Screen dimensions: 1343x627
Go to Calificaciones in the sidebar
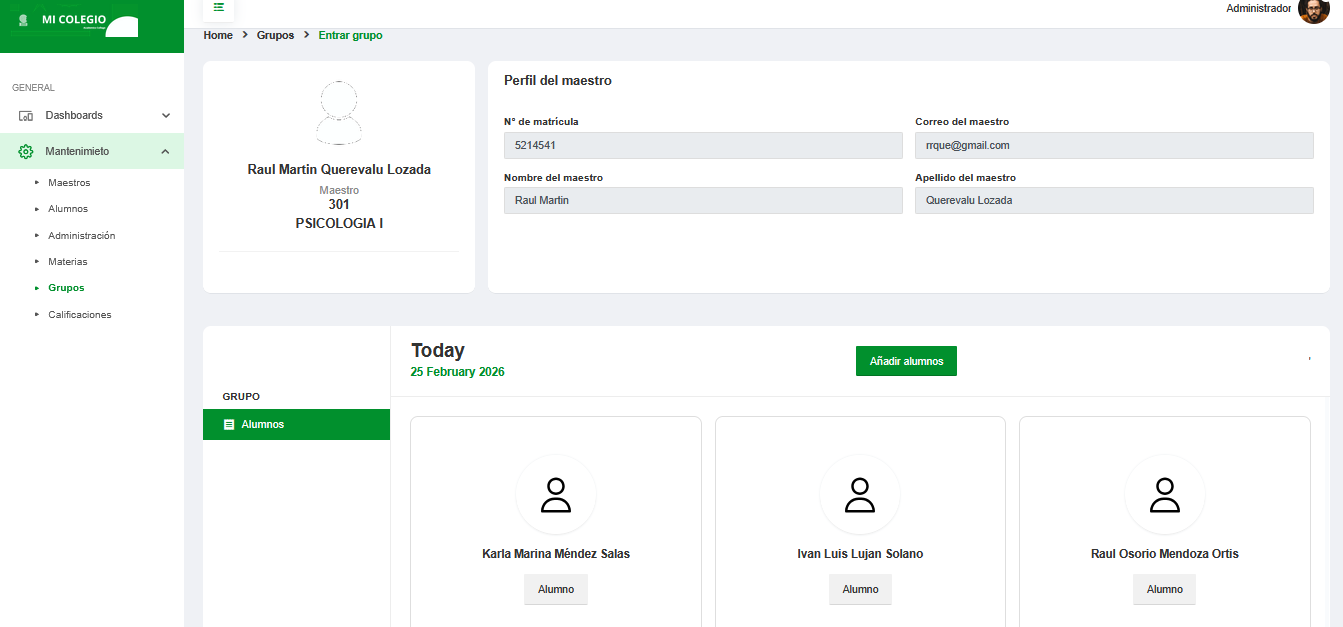tap(80, 315)
